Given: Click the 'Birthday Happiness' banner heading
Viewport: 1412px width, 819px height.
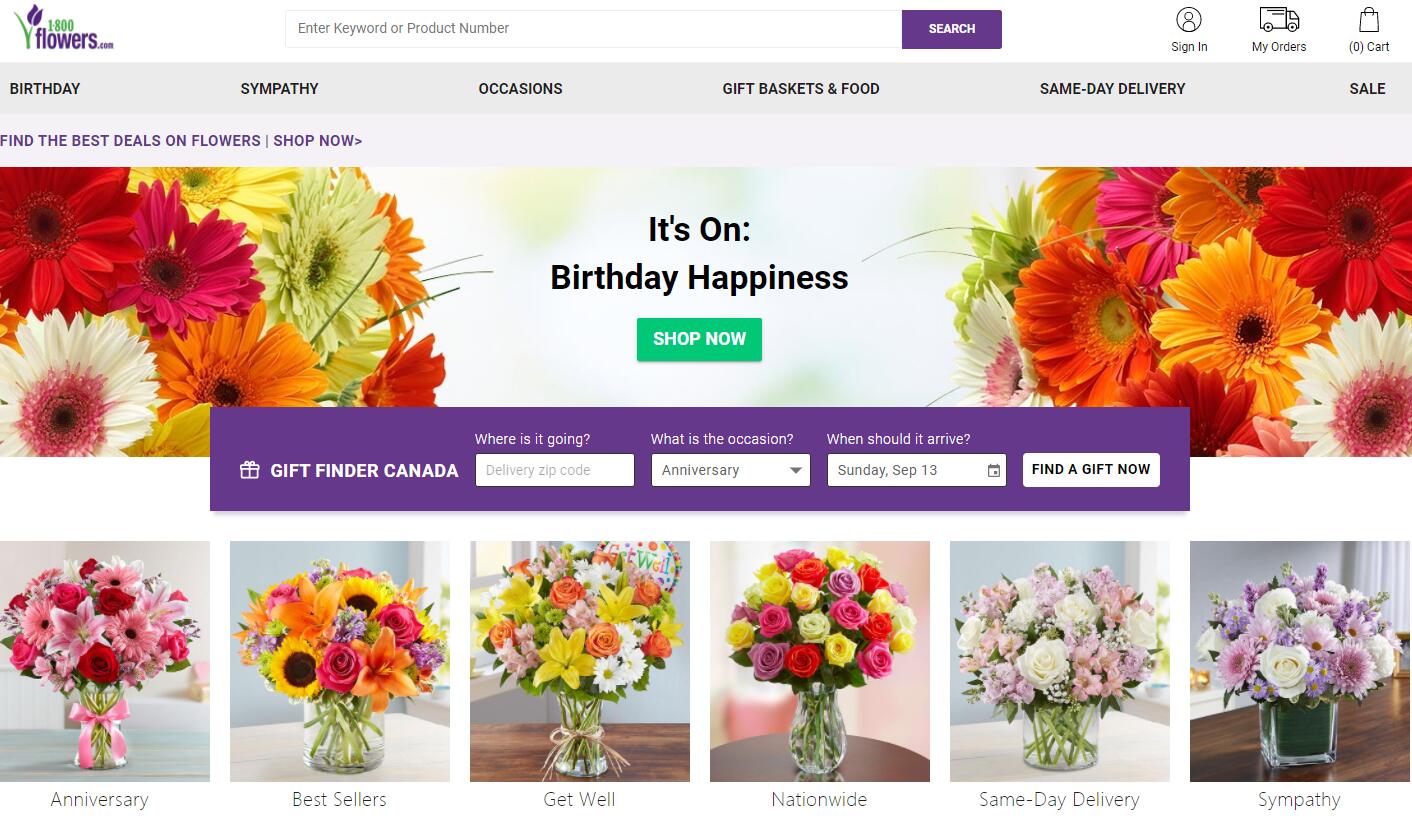Looking at the screenshot, I should 699,277.
